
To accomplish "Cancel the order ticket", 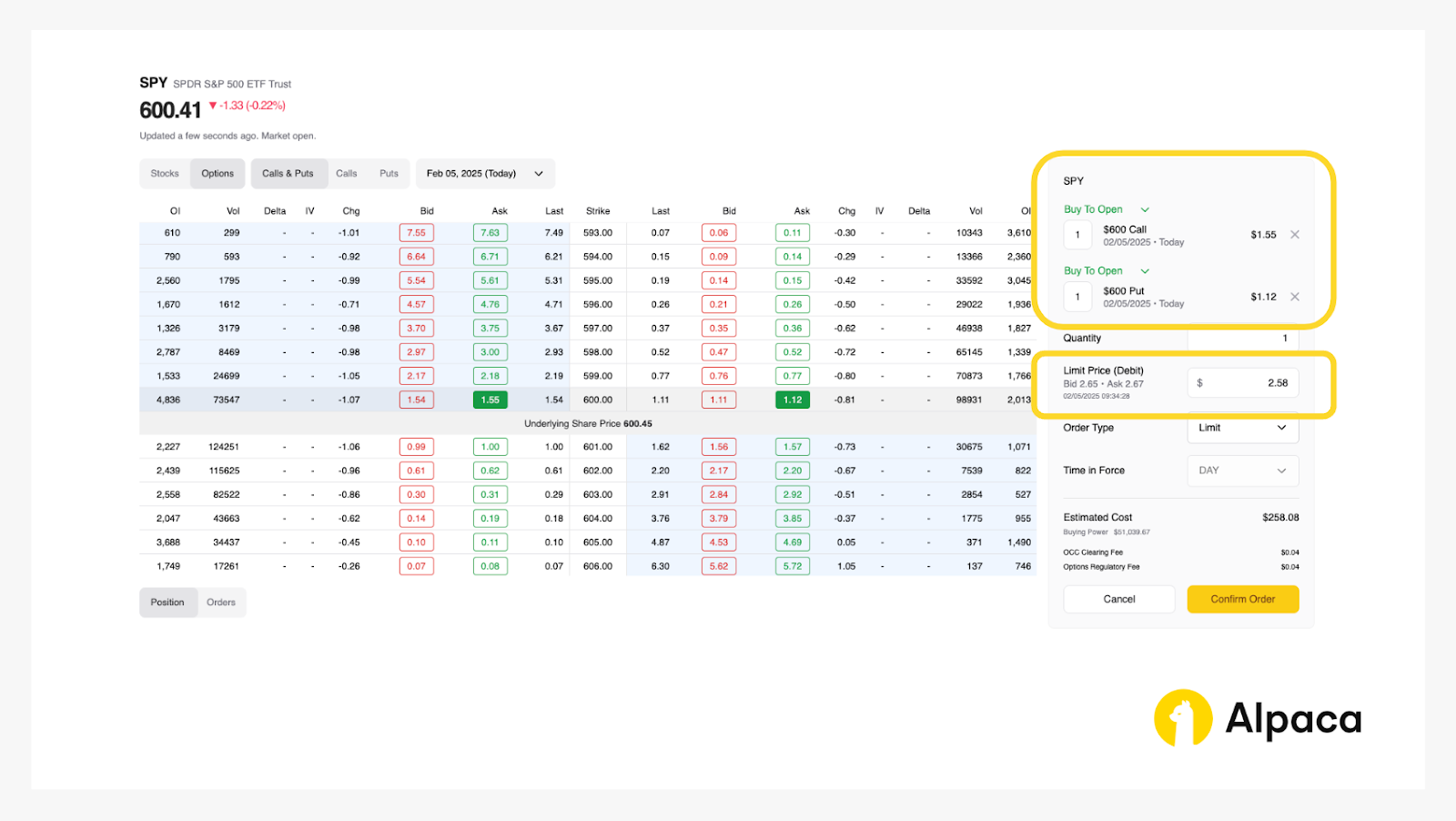I will coord(1119,599).
